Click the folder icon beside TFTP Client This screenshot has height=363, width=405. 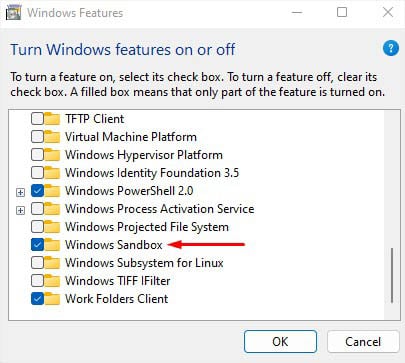tap(52, 119)
